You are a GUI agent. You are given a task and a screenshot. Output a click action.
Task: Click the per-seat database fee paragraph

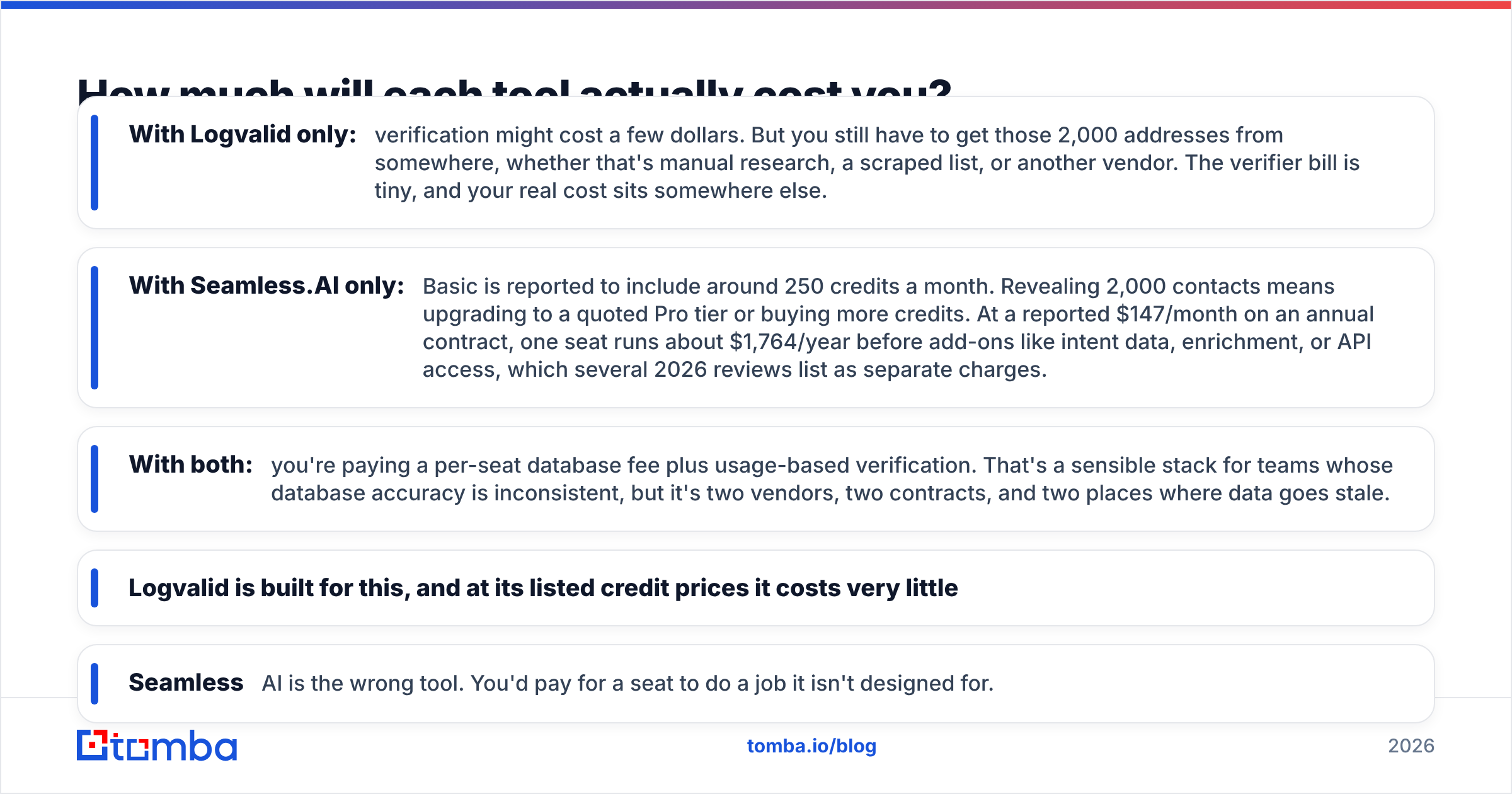click(x=832, y=479)
